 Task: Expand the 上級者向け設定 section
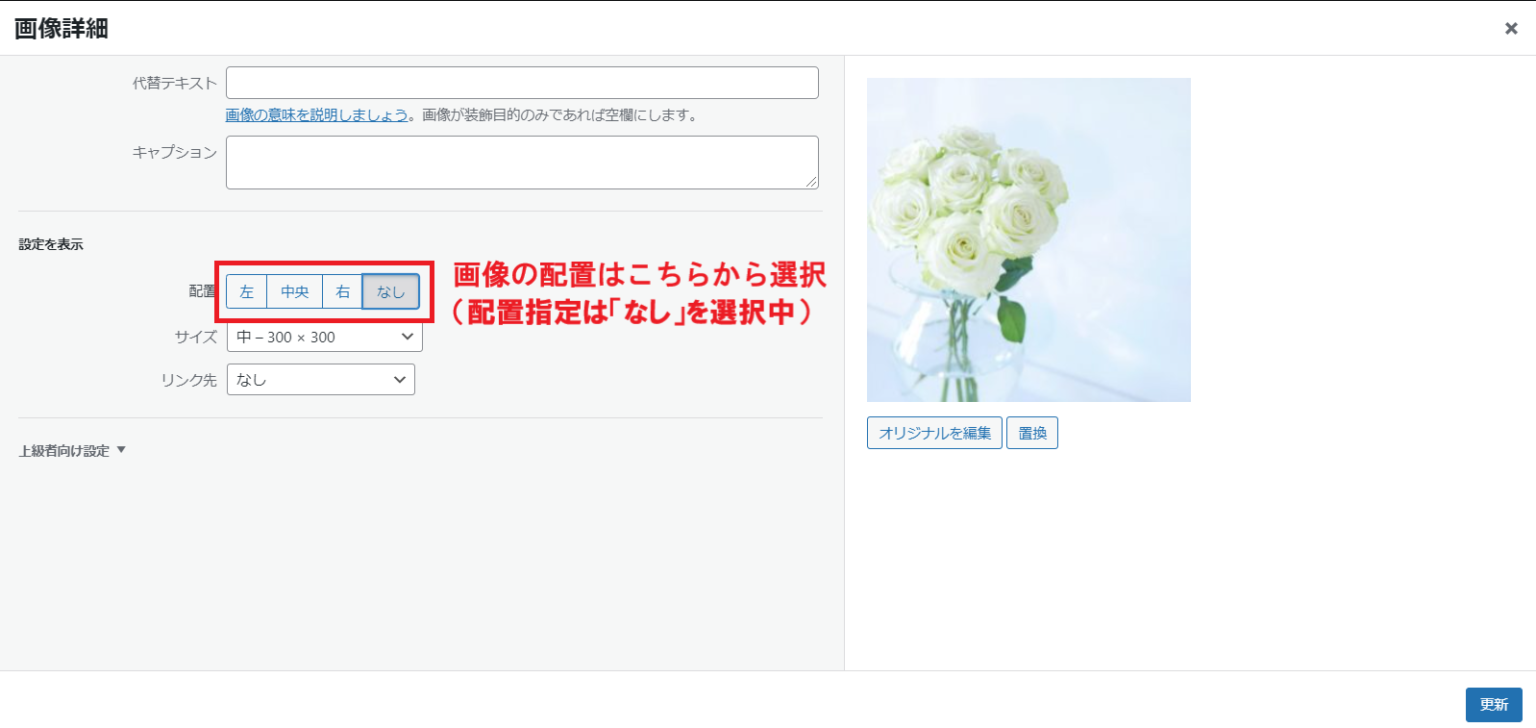pos(72,451)
